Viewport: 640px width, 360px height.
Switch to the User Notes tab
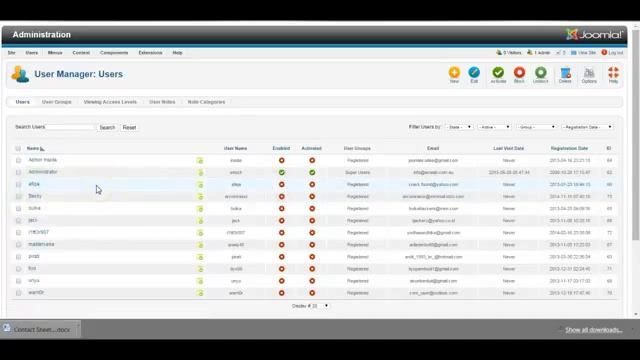click(x=162, y=102)
